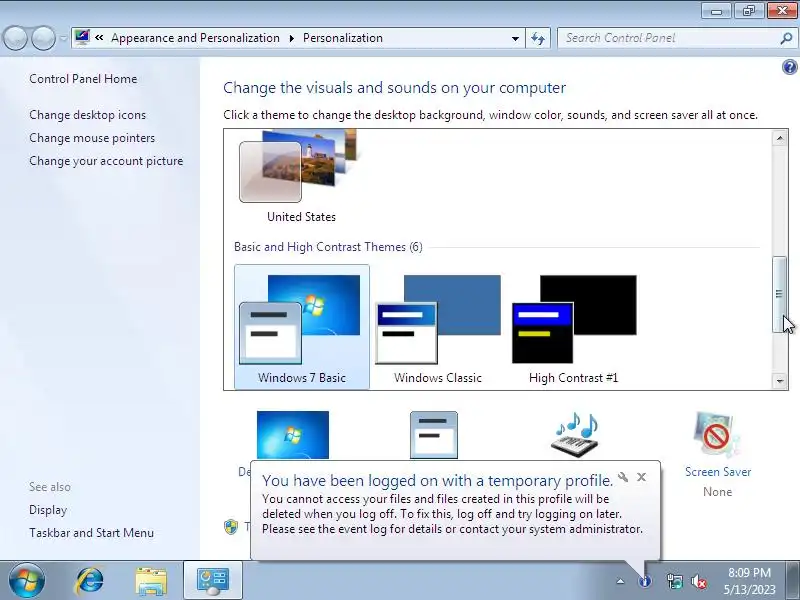Expand the address bar history dropdown
Screen dimensions: 800x600
515,38
